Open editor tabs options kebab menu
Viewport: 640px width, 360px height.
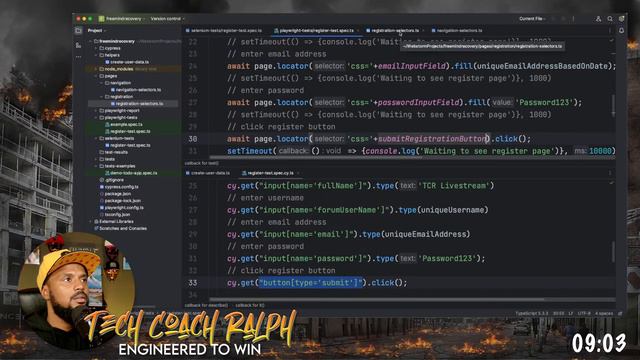click(x=610, y=31)
